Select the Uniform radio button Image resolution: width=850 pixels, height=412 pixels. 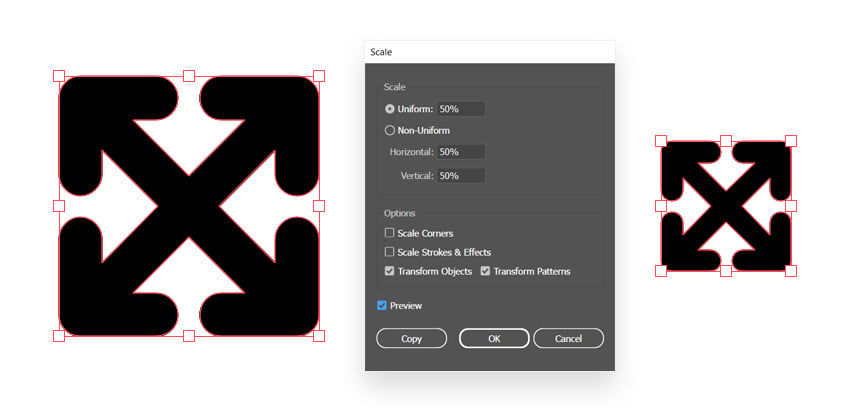tap(389, 109)
